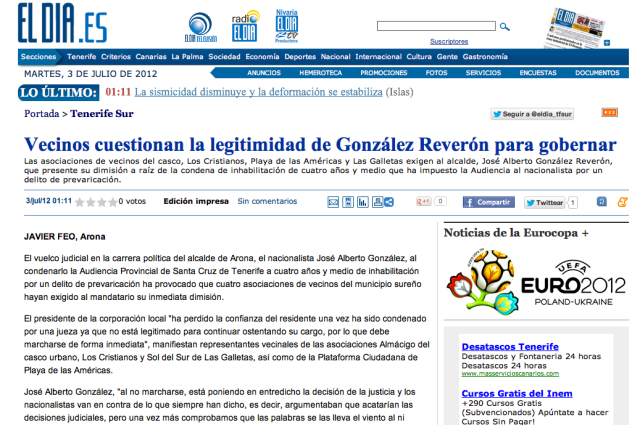
Task: Open the ENCUESTAS tab
Action: coord(538,73)
